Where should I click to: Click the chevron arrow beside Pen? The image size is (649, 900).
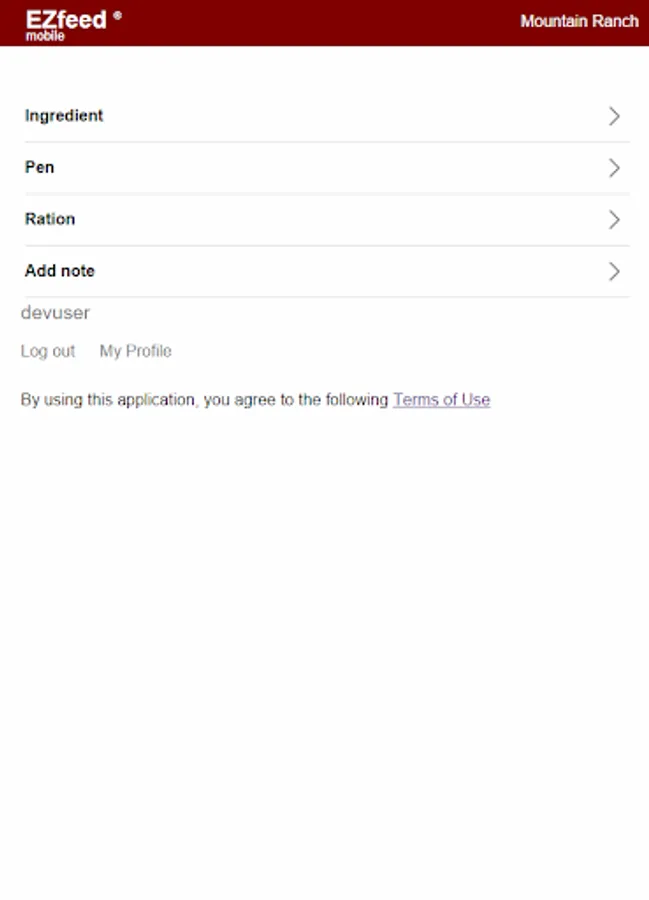pyautogui.click(x=614, y=168)
